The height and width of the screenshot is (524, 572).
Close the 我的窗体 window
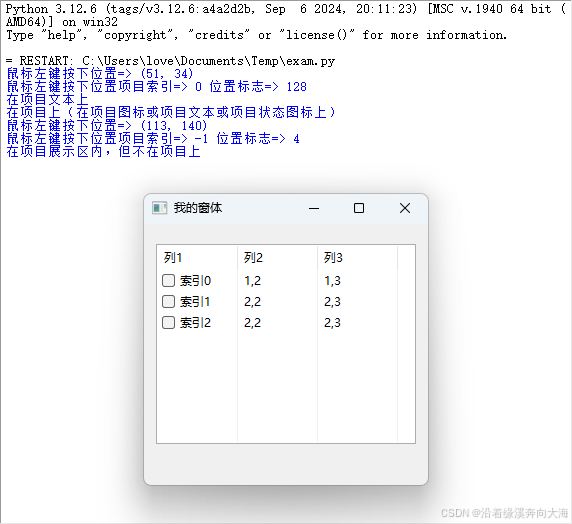tap(405, 208)
